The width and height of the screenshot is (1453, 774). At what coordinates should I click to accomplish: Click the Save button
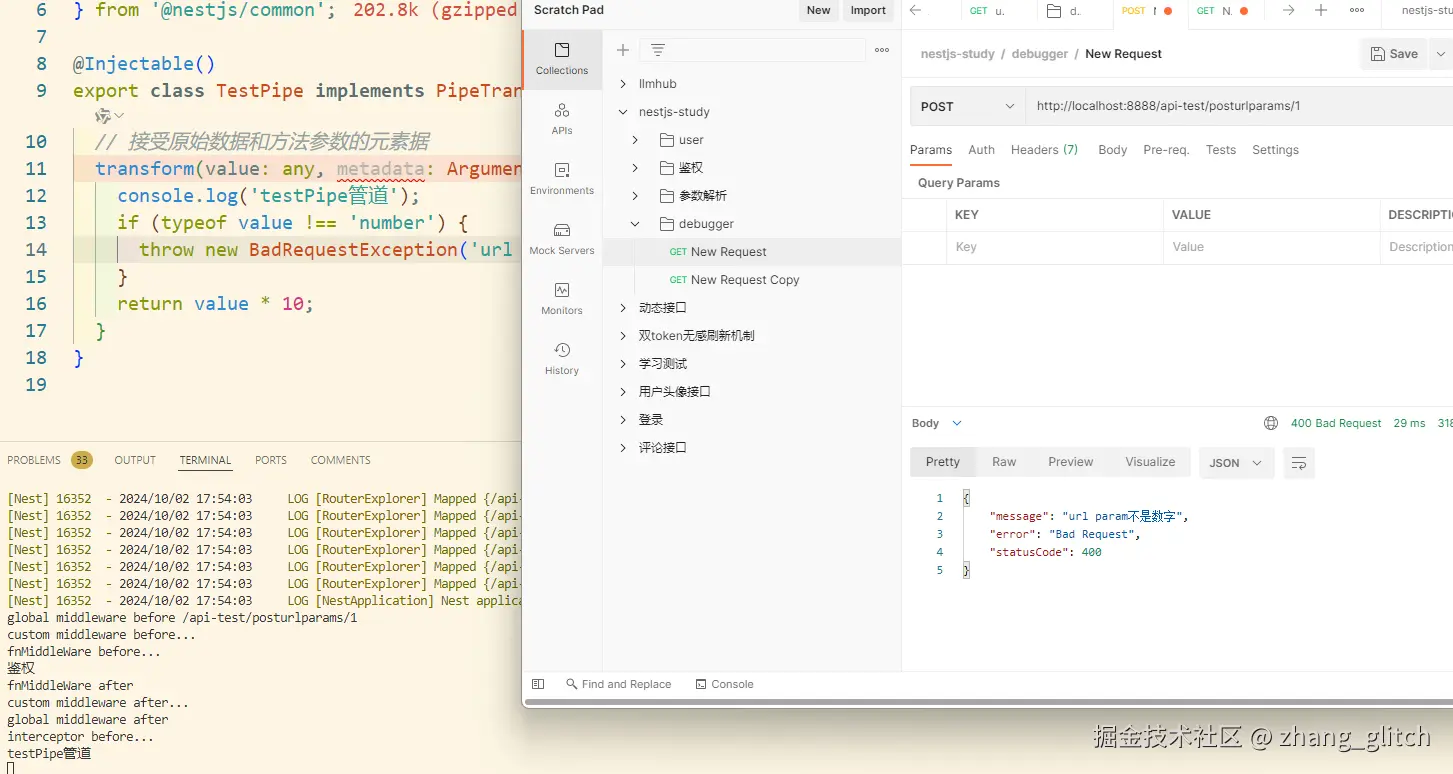[x=1394, y=54]
